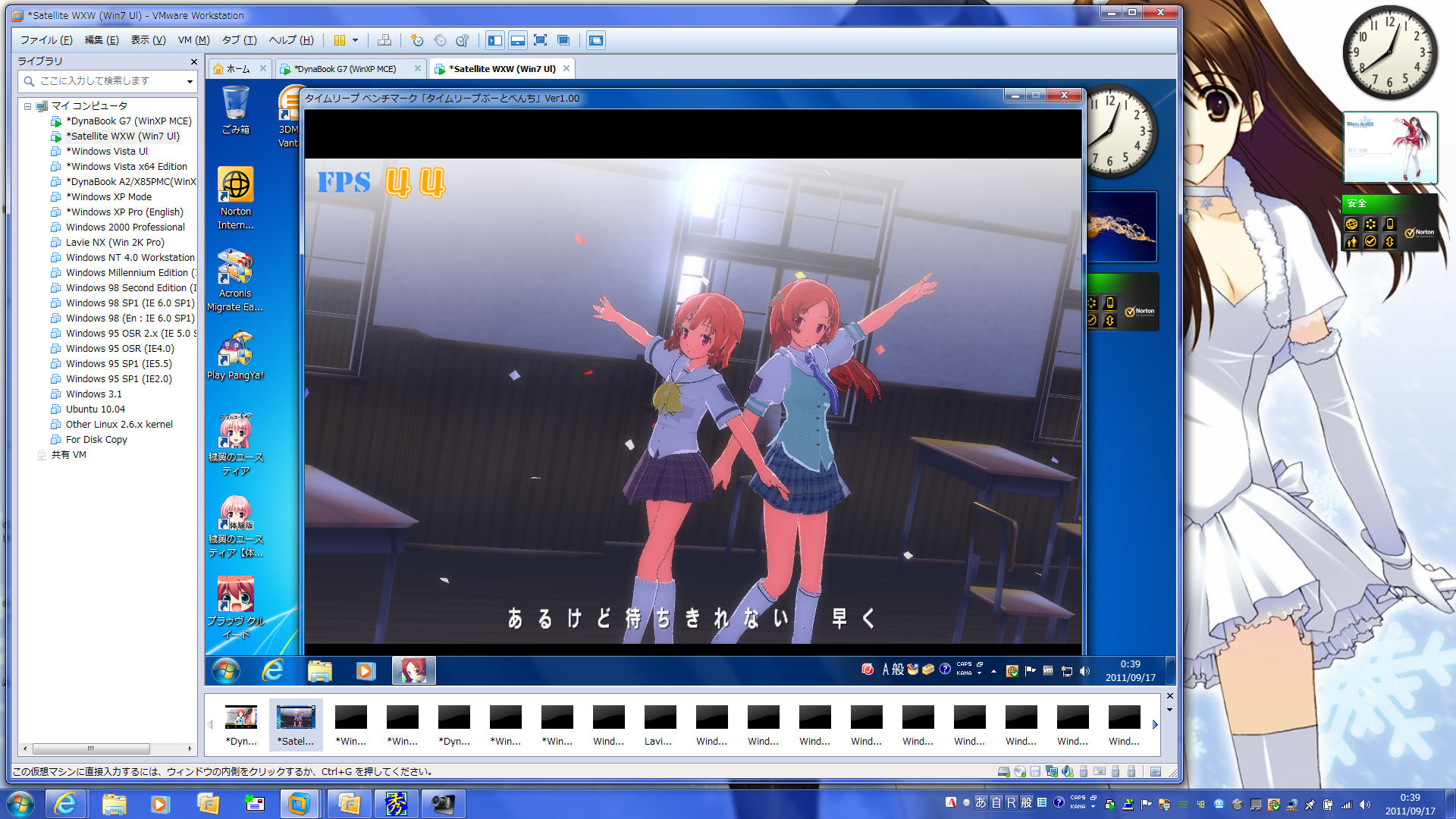
Task: Take a snapshot of this virtual machine
Action: [x=416, y=40]
